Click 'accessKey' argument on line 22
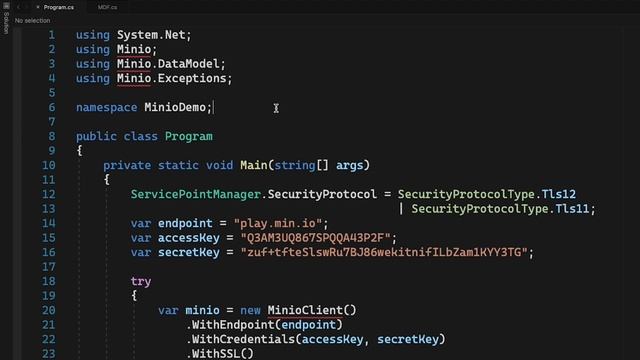Viewport: 640px width, 360px height. click(332, 339)
